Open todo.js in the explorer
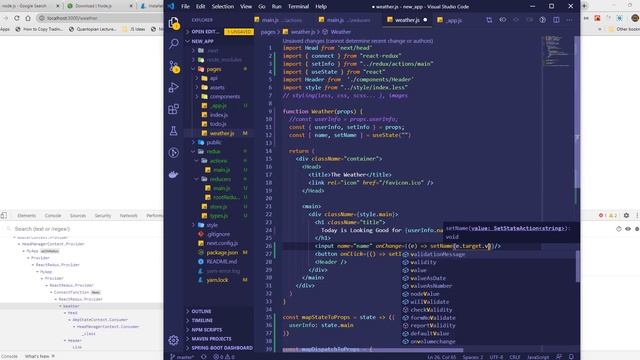 pos(218,124)
